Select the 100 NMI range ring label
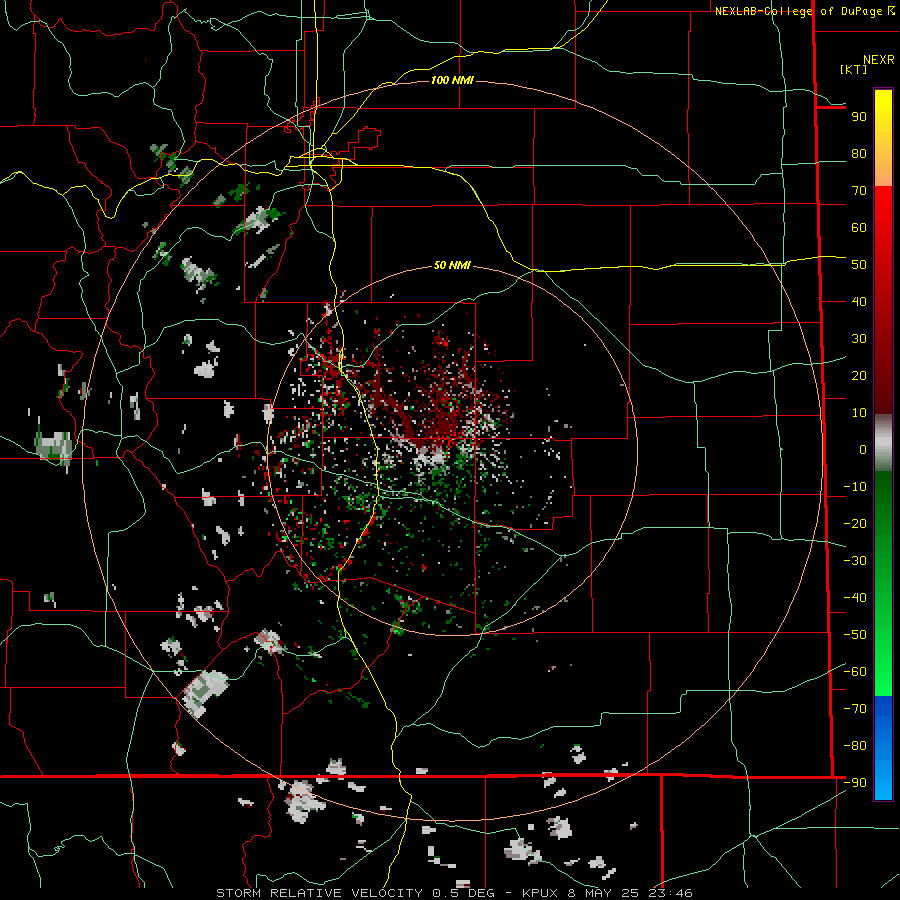The image size is (900, 900). click(452, 80)
